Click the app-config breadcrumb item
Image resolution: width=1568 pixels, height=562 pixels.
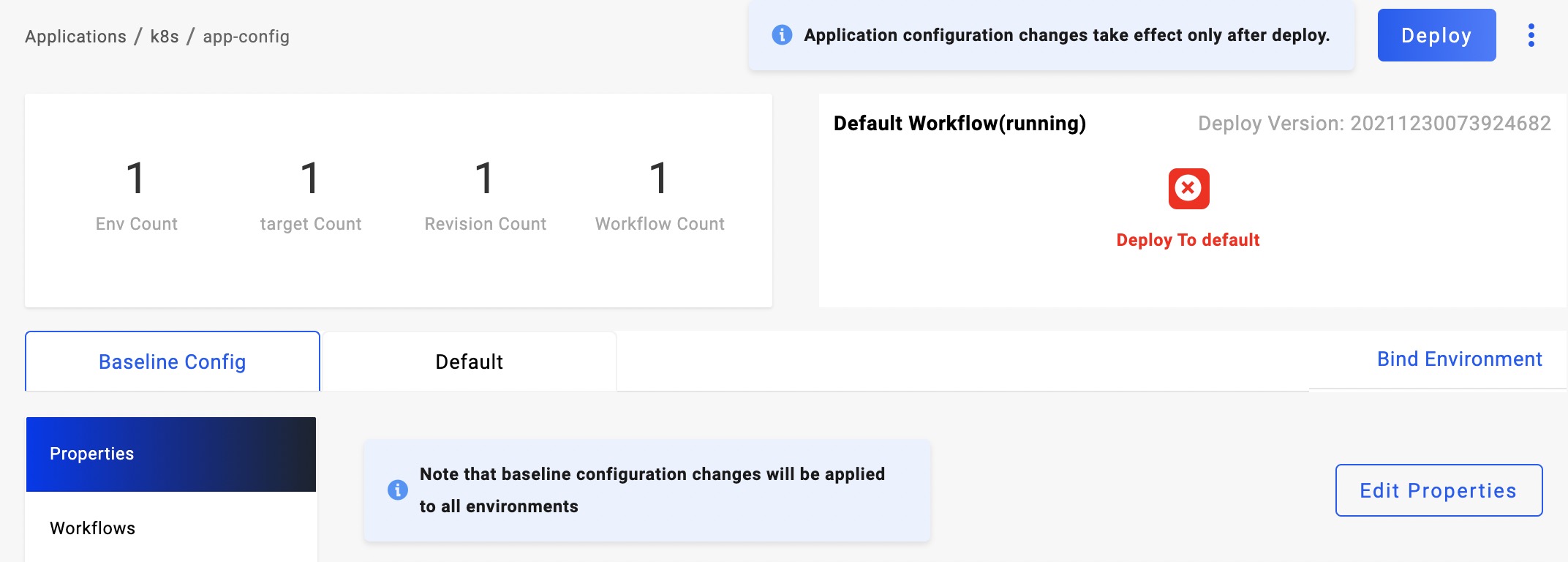(246, 37)
